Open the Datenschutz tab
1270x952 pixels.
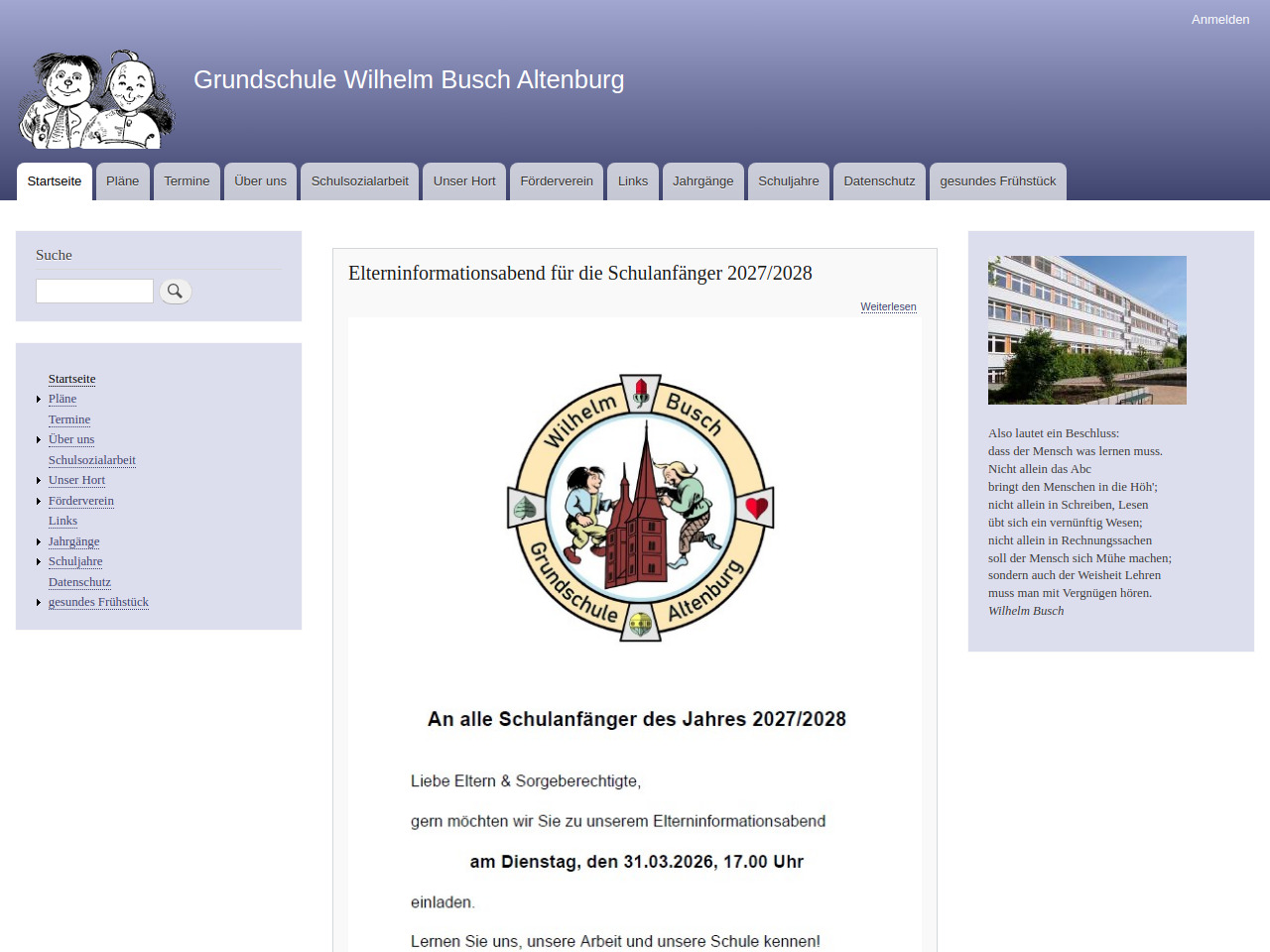pos(879,181)
